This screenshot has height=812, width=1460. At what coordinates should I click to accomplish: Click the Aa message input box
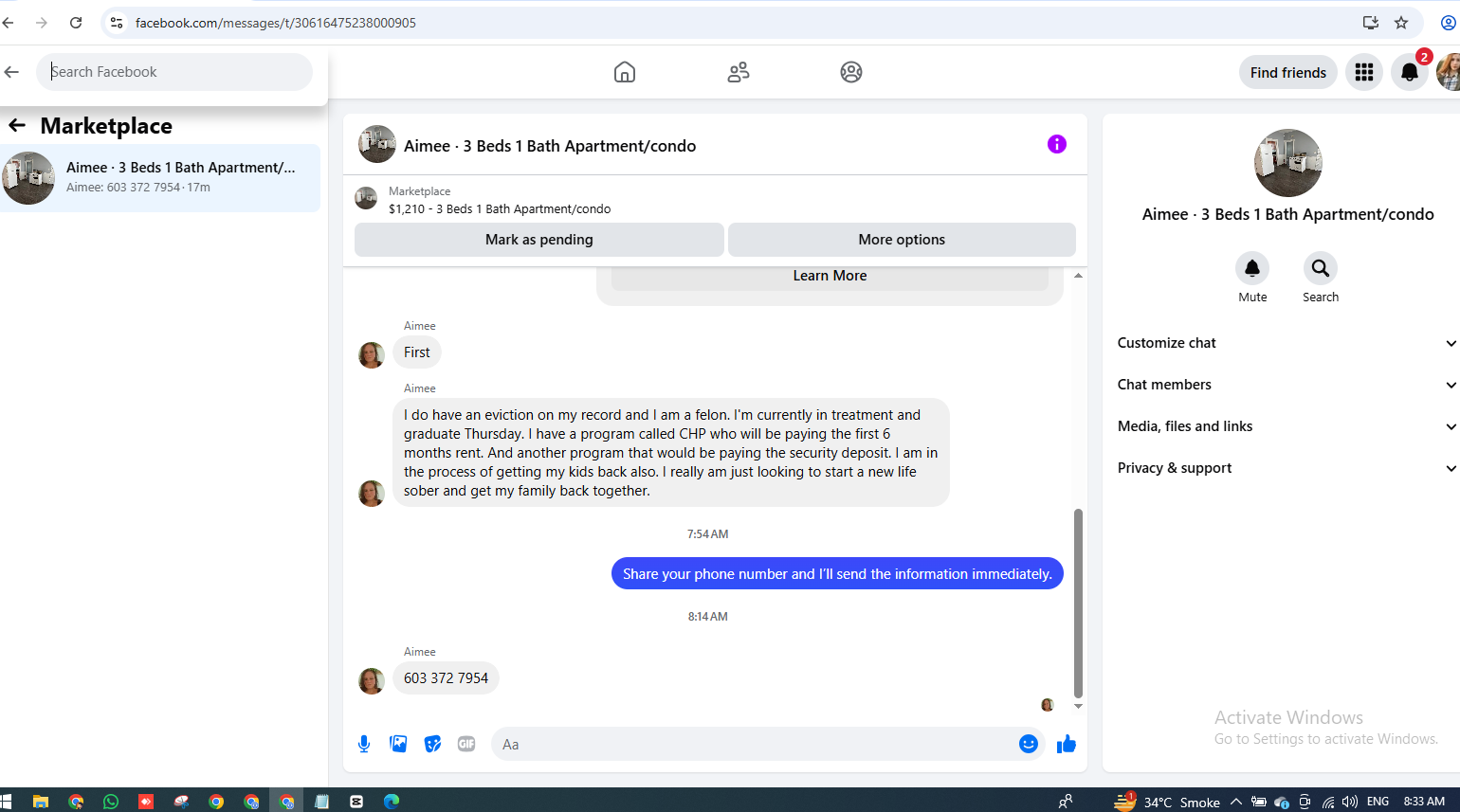(754, 745)
